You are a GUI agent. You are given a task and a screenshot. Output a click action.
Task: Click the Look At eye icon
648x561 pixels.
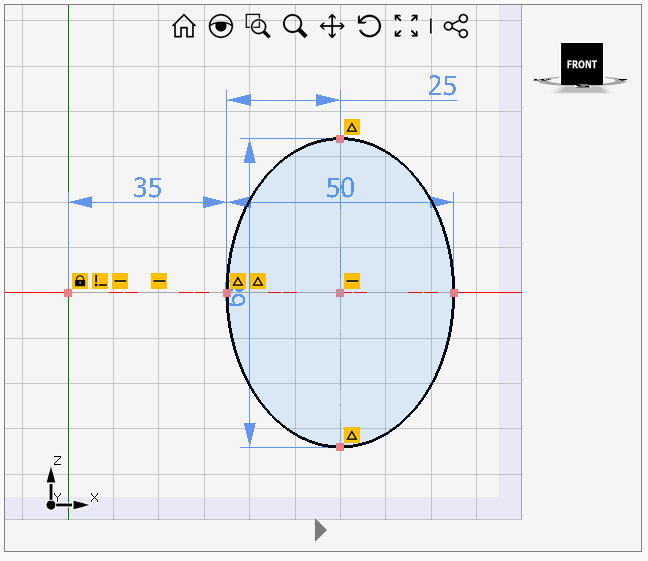point(220,27)
